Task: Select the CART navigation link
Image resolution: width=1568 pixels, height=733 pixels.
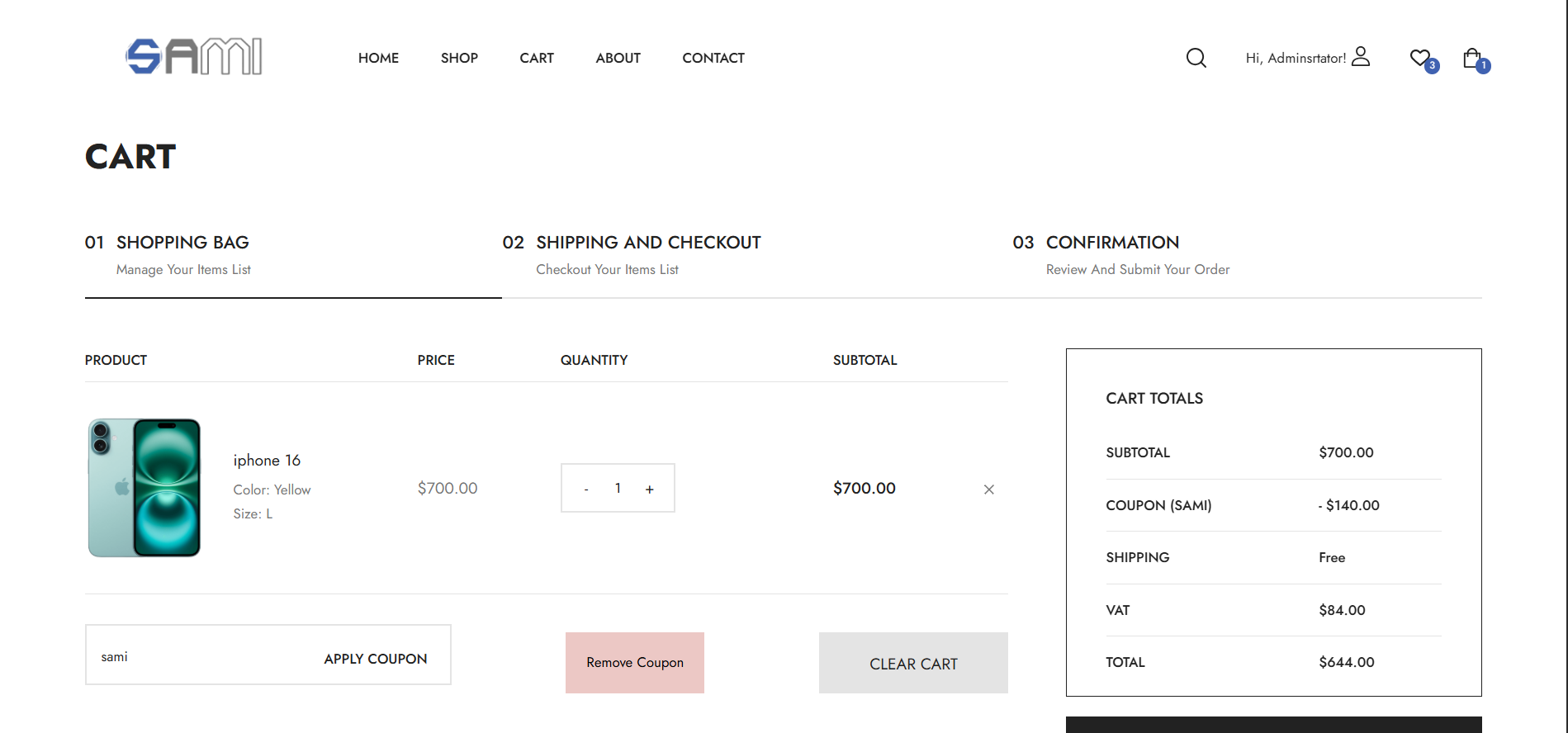Action: click(537, 58)
